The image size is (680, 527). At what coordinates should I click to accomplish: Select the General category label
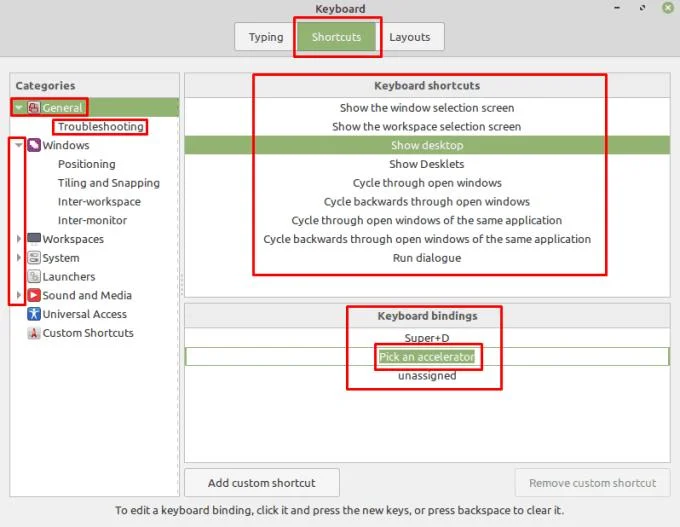coord(62,108)
